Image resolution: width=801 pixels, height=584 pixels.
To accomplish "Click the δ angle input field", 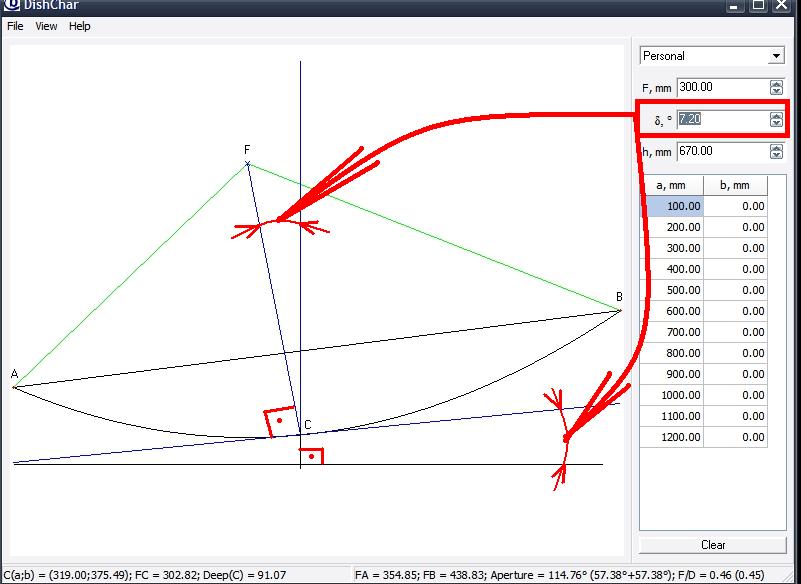I will pyautogui.click(x=722, y=119).
